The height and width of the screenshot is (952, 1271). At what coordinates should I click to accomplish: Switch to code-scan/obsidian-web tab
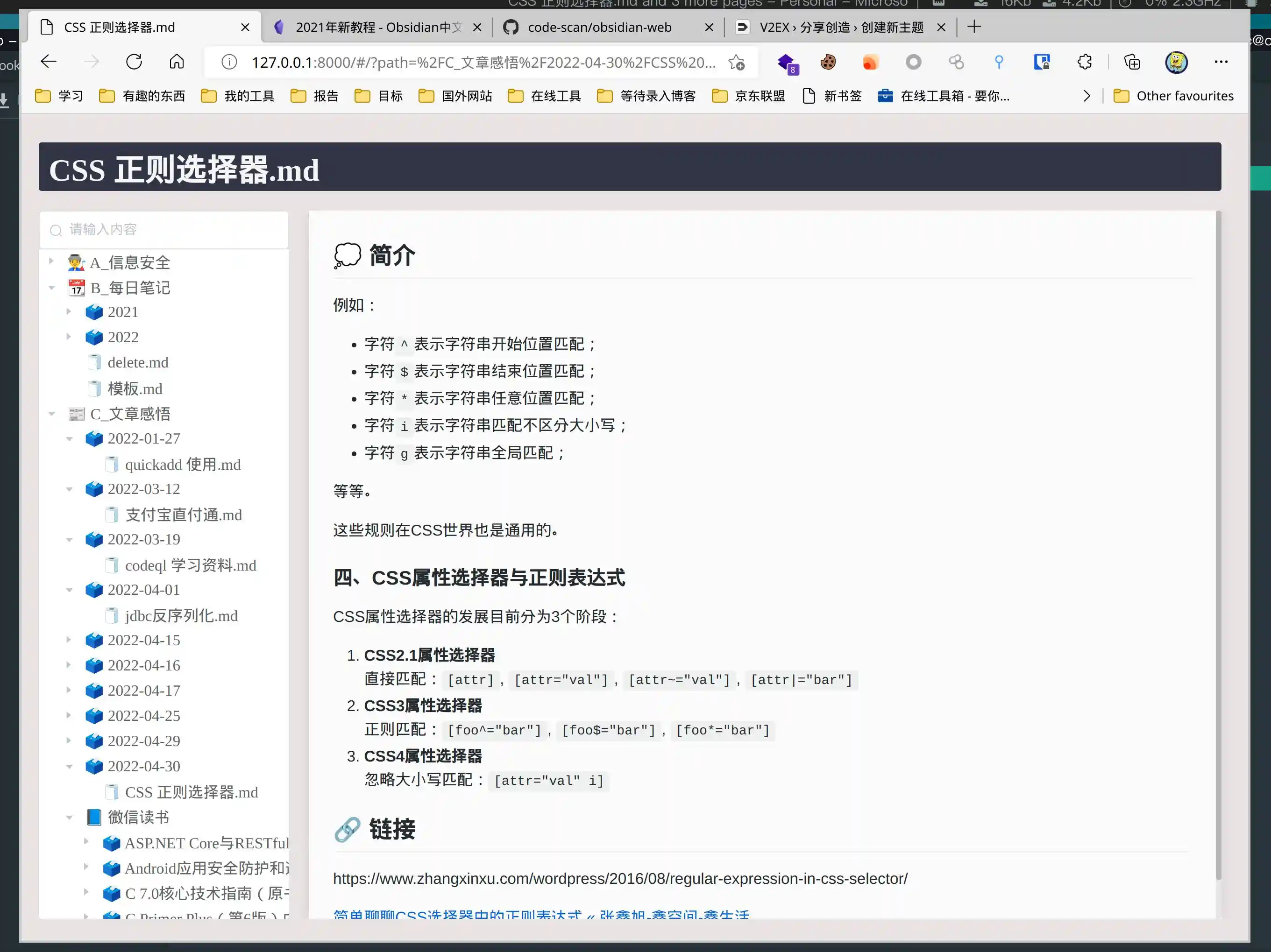599,27
